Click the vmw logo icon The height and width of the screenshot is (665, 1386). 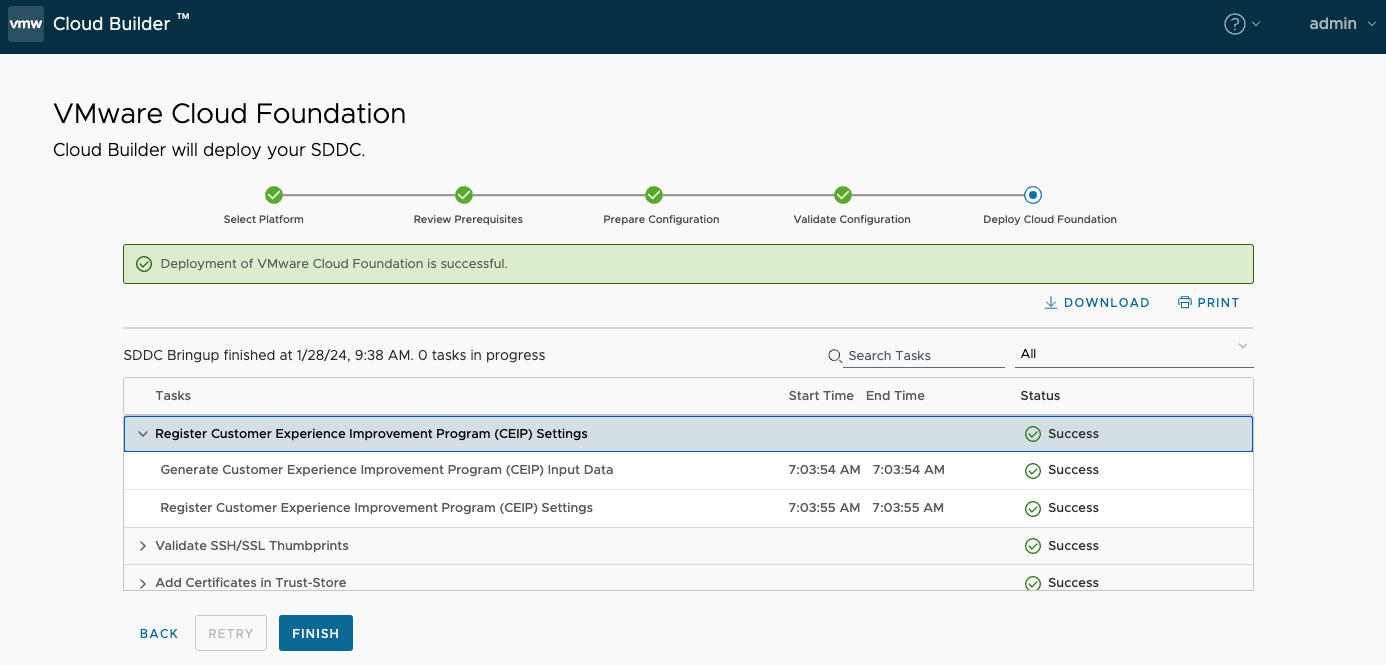[x=26, y=24]
